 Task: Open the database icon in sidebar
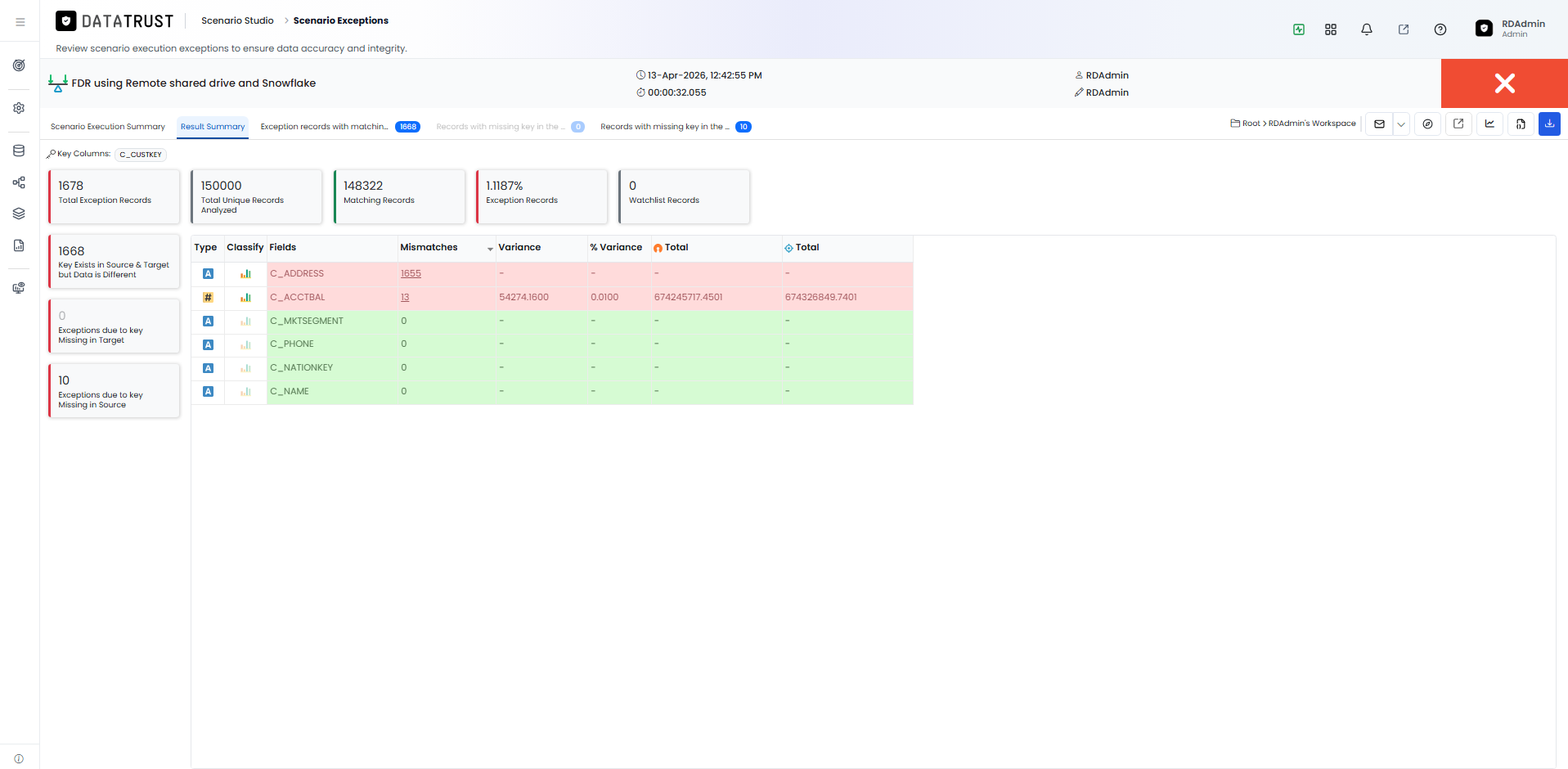(19, 151)
